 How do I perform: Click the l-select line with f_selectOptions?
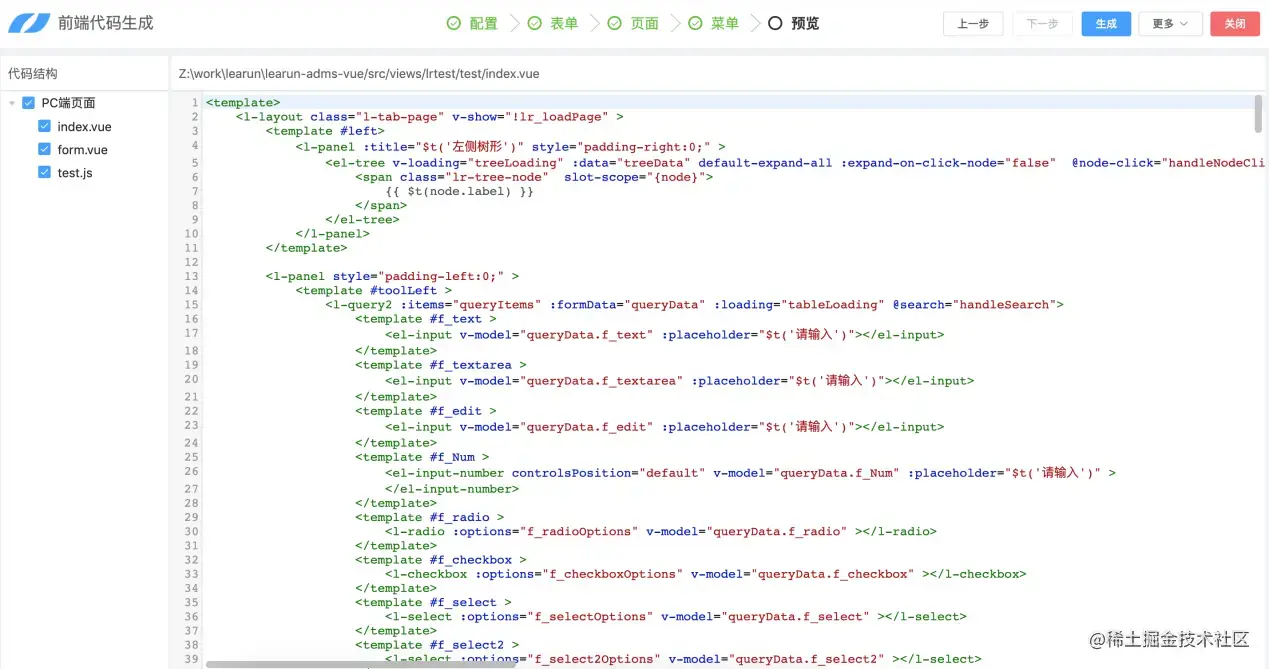676,616
